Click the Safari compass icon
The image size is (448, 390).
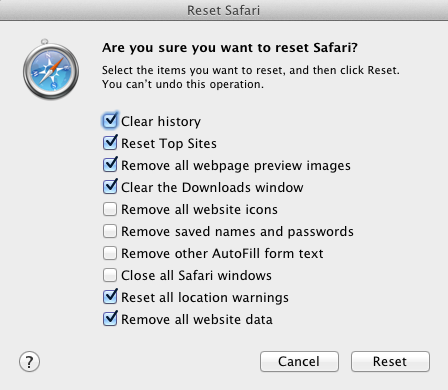(x=51, y=69)
